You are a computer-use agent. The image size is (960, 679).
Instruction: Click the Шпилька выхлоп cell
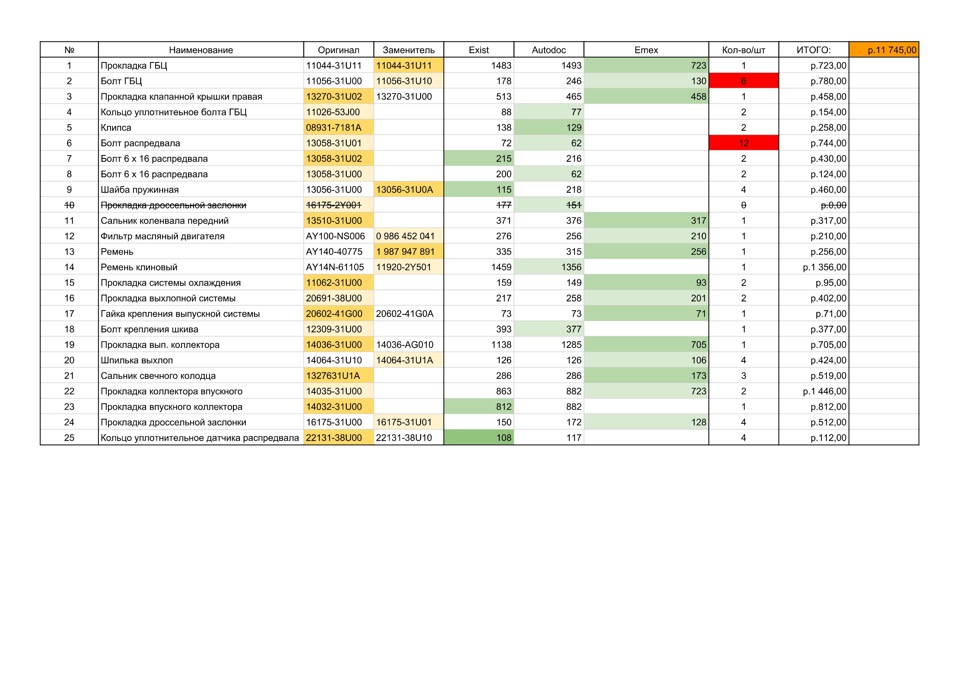coord(201,360)
